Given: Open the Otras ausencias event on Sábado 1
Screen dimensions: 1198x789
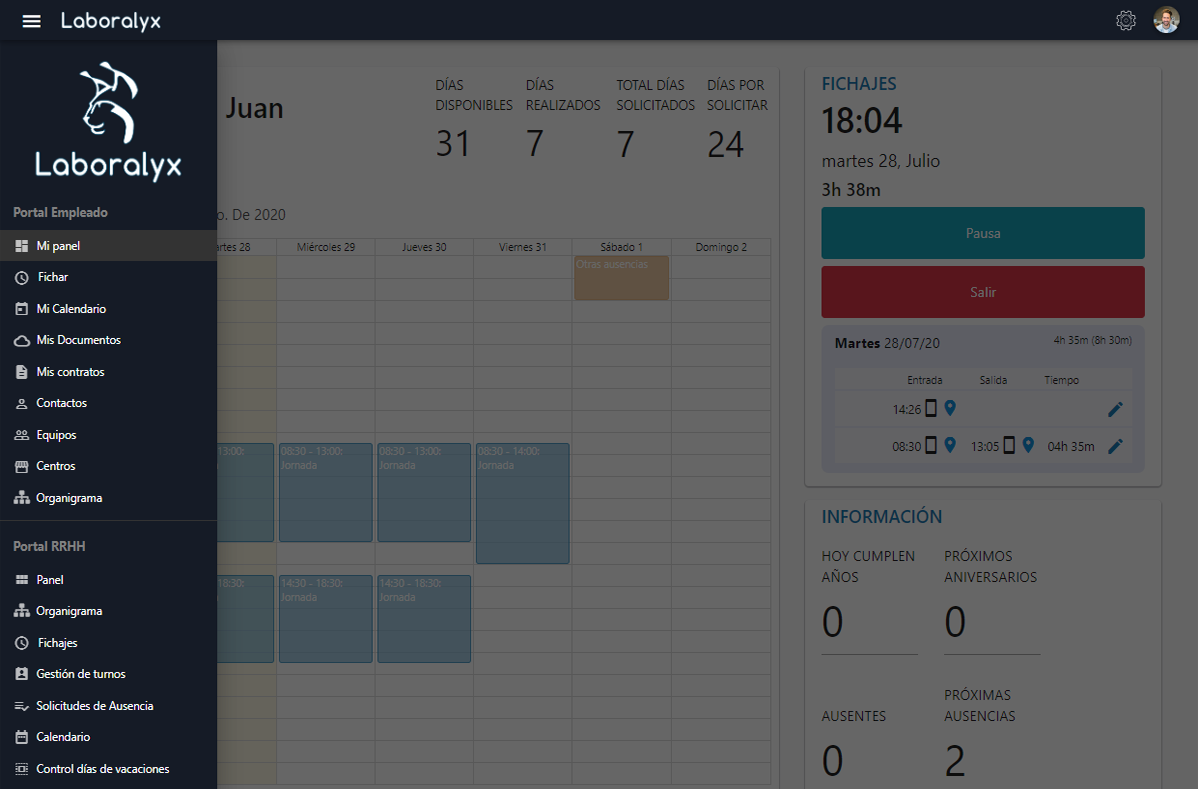Looking at the screenshot, I should tap(621, 278).
